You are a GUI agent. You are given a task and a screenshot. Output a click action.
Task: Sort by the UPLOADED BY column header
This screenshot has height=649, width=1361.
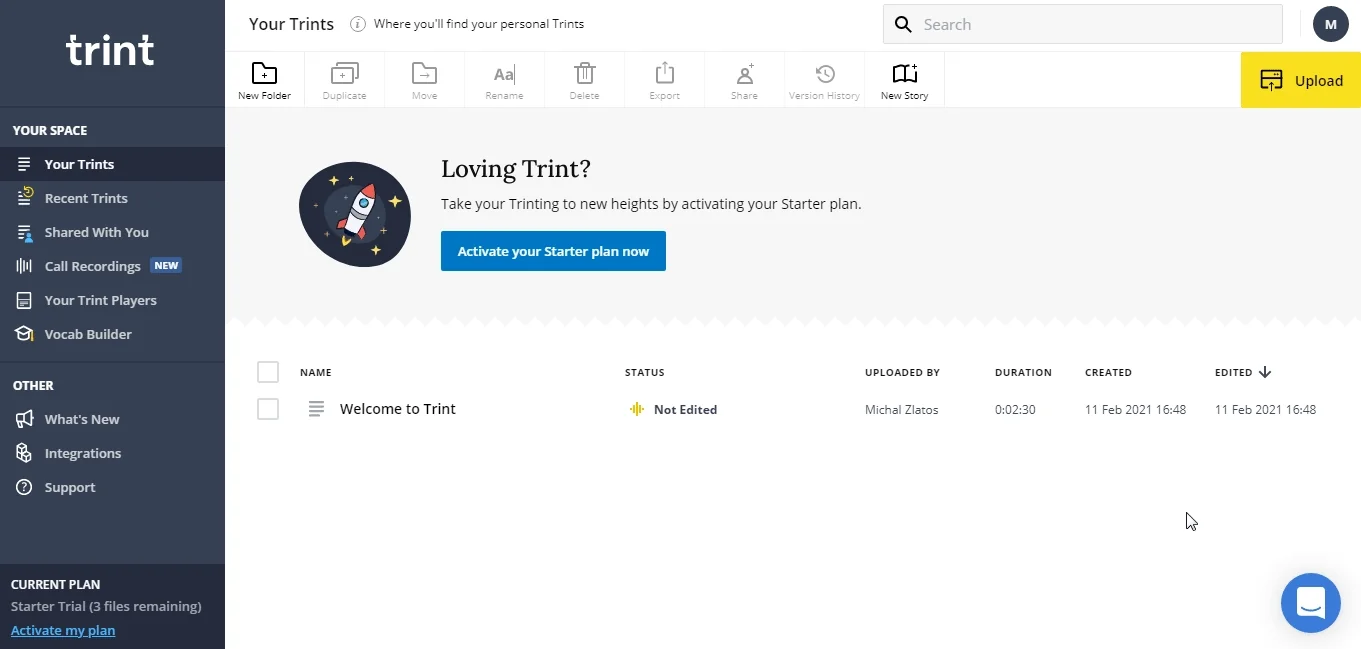[902, 372]
